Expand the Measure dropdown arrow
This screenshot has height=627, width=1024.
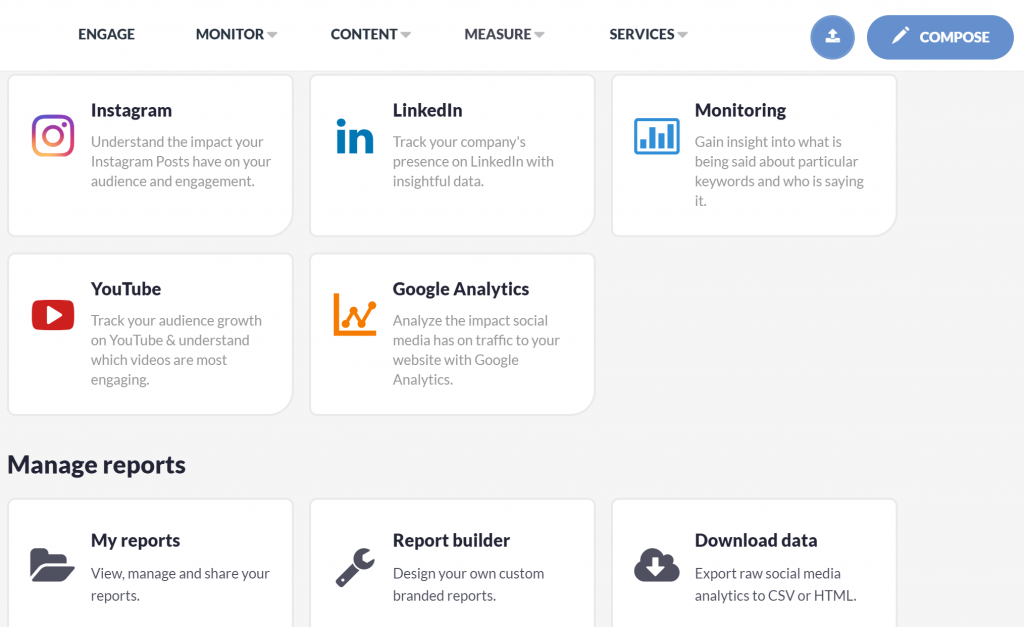click(539, 35)
